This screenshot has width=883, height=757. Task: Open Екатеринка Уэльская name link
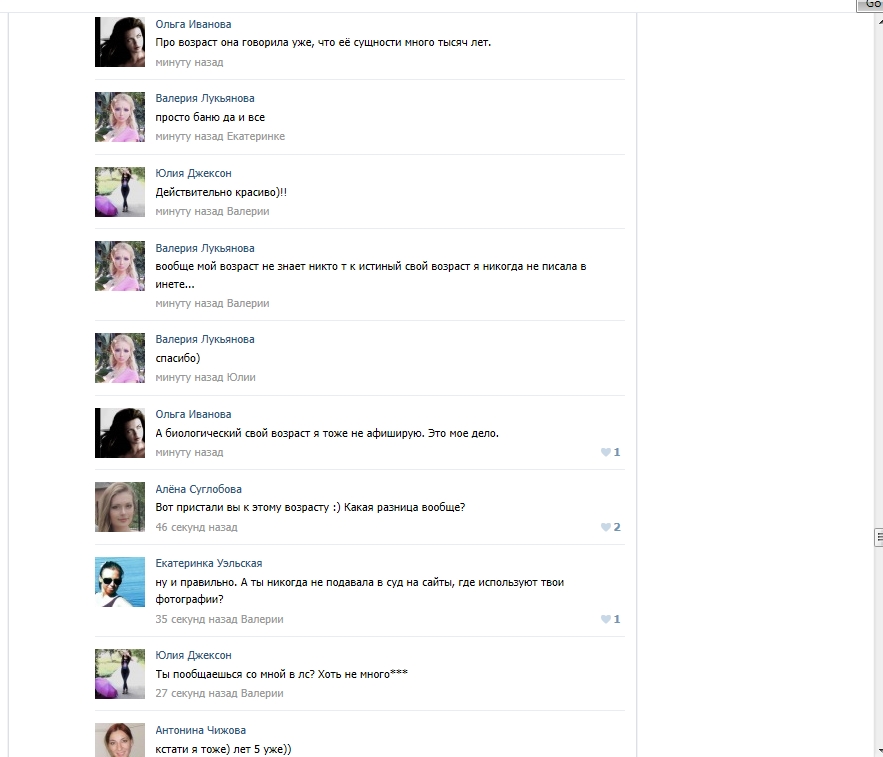click(208, 563)
